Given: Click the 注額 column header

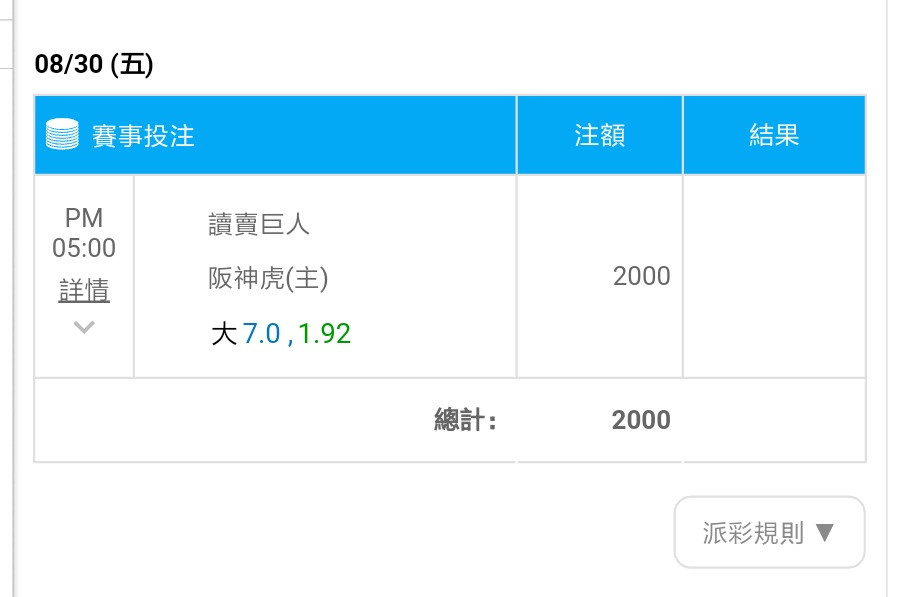Looking at the screenshot, I should 599,135.
